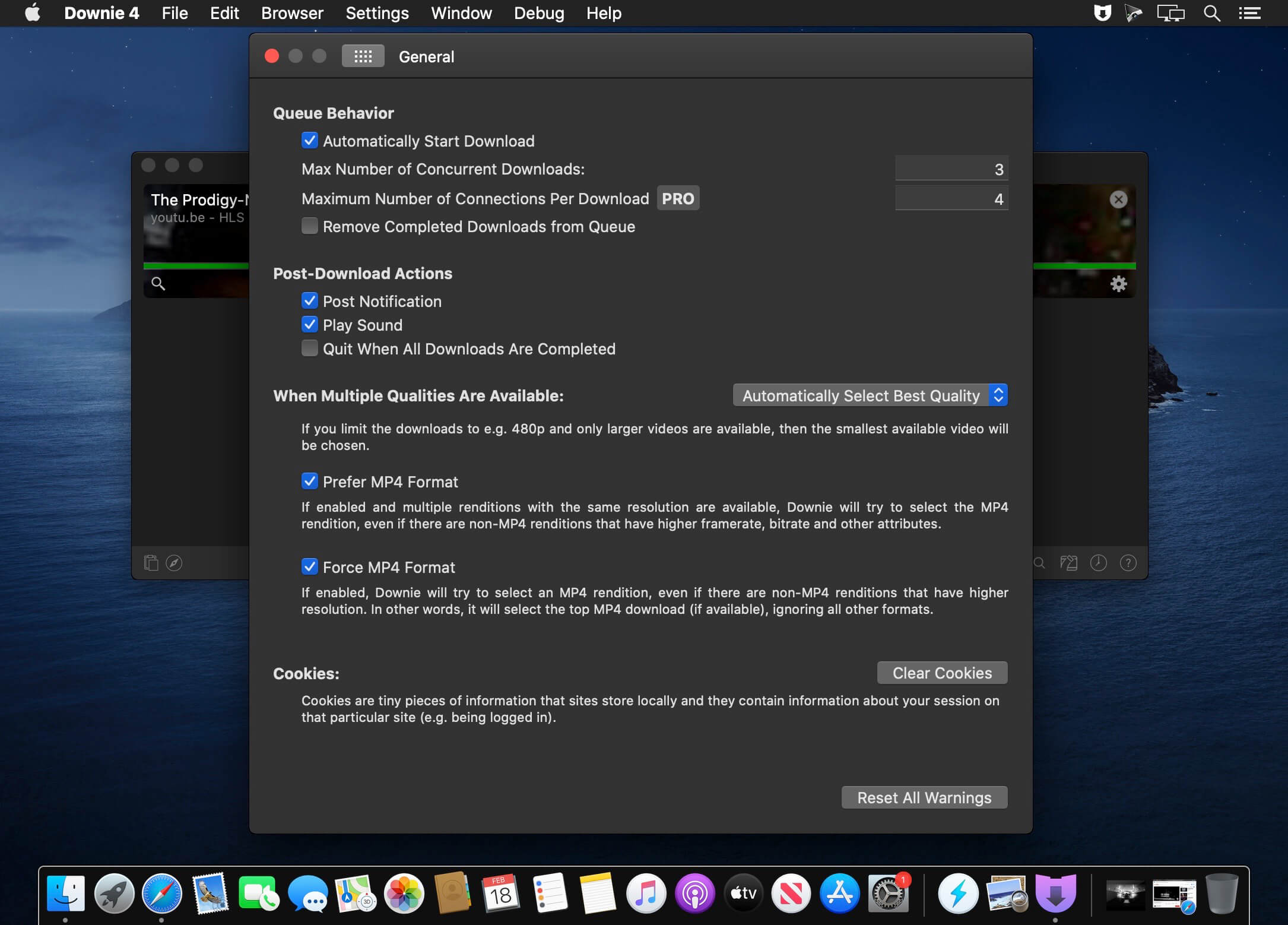Click the Reset All Warnings button
This screenshot has height=925, width=1288.
tap(924, 797)
